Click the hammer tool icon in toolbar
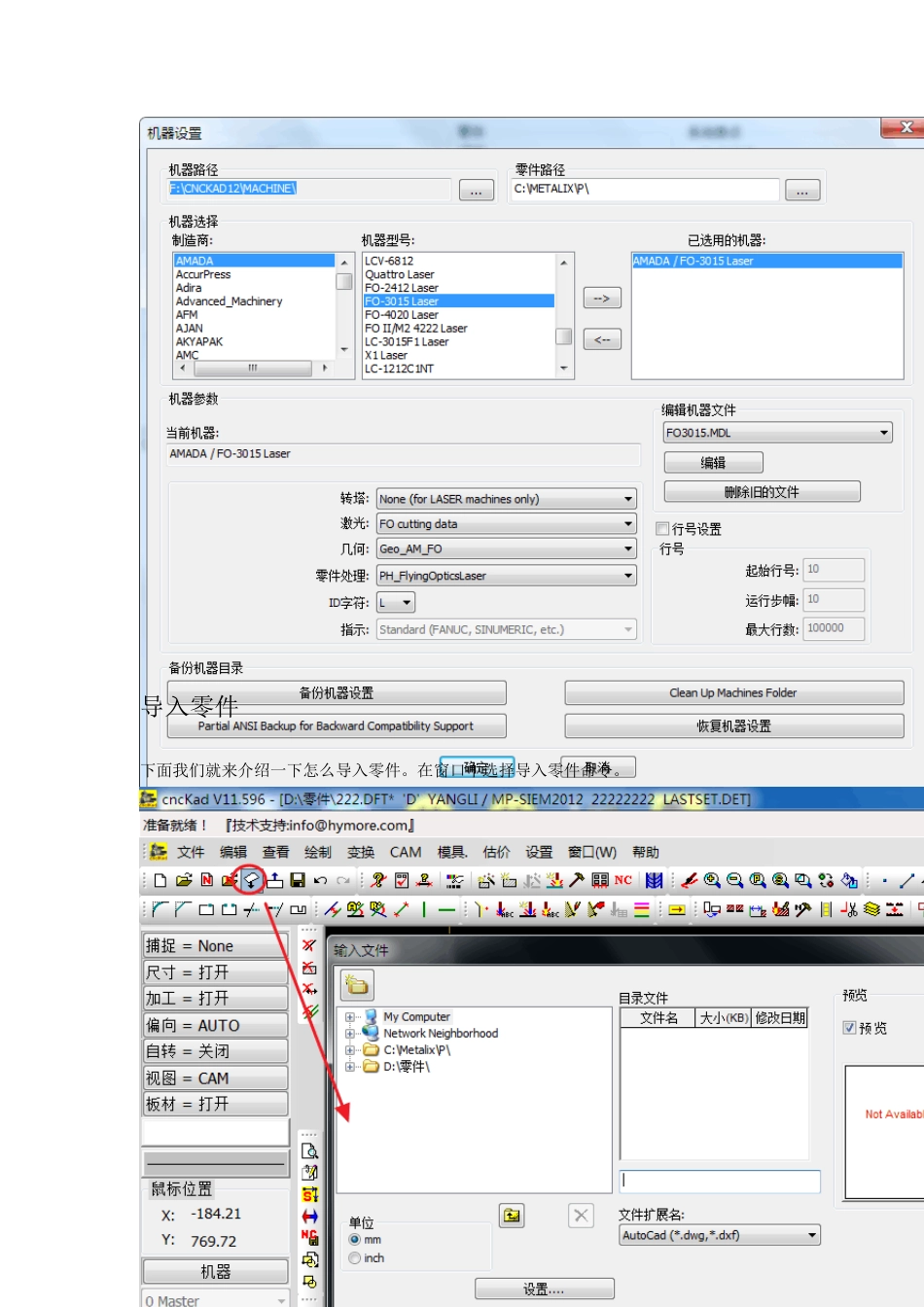Viewport: 924px width, 1307px height. point(577,881)
